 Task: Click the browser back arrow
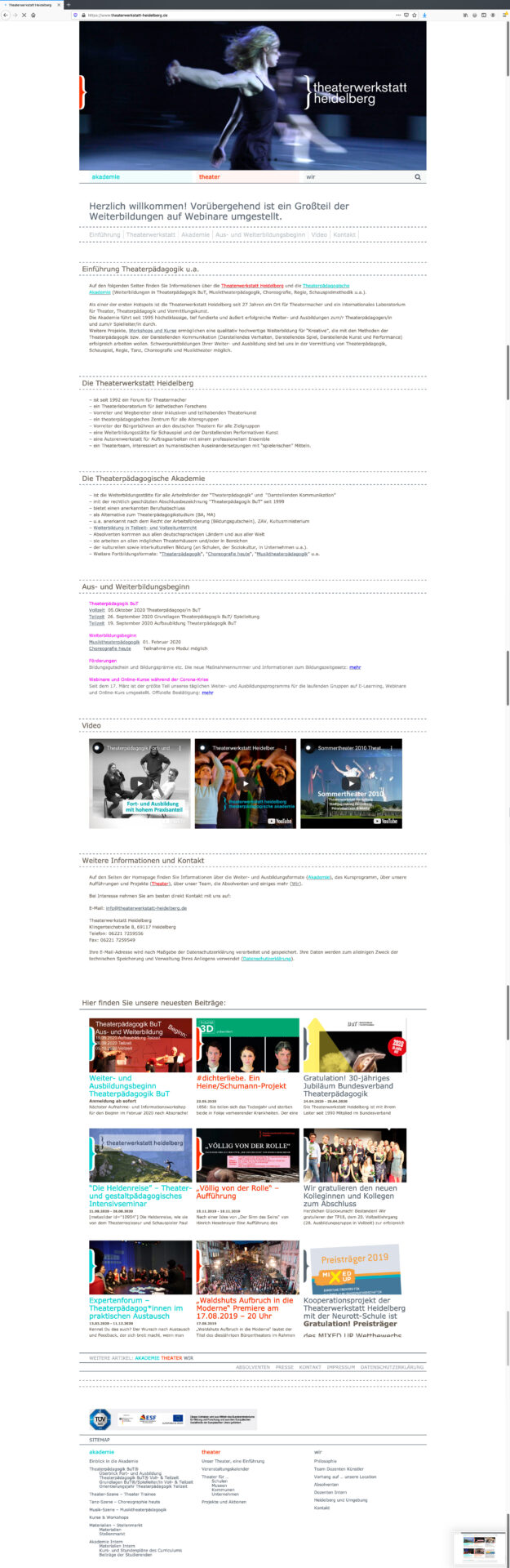[x=5, y=15]
